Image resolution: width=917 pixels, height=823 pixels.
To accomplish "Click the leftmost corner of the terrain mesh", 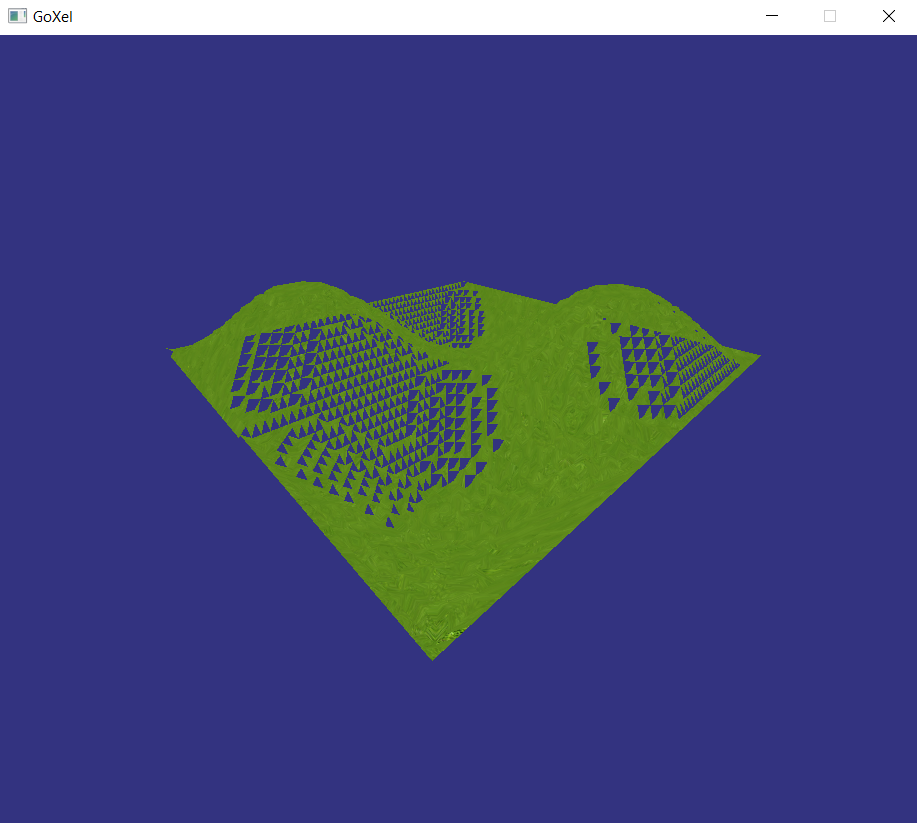I will coord(169,349).
